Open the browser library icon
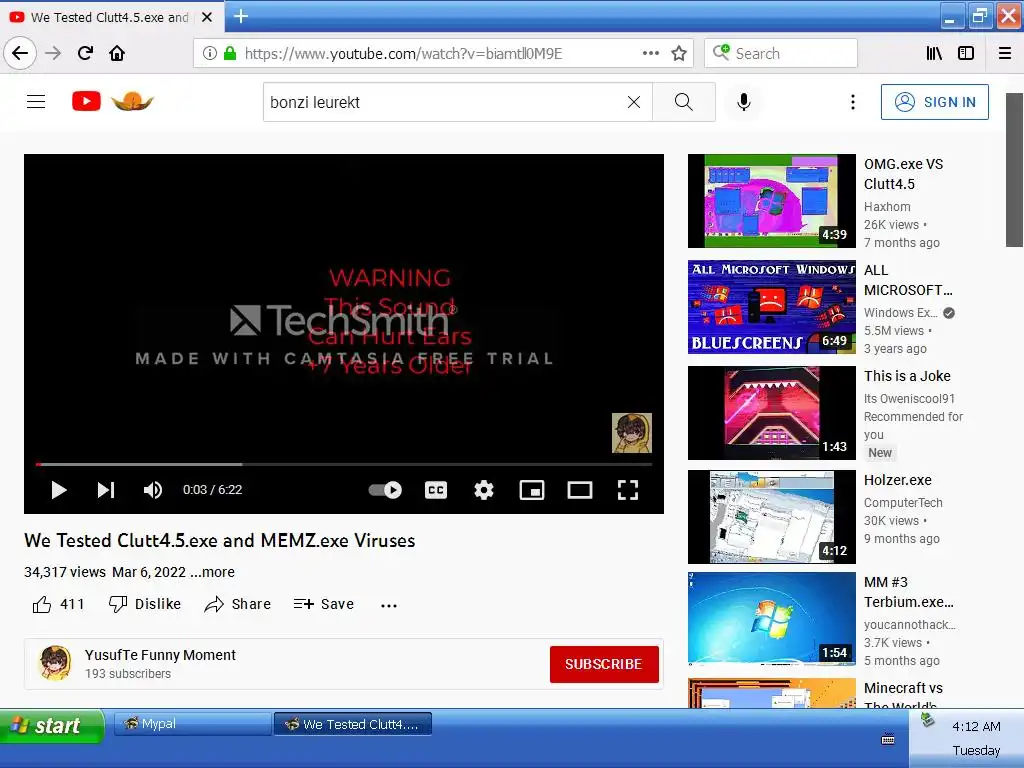The height and width of the screenshot is (768, 1024). 934,53
